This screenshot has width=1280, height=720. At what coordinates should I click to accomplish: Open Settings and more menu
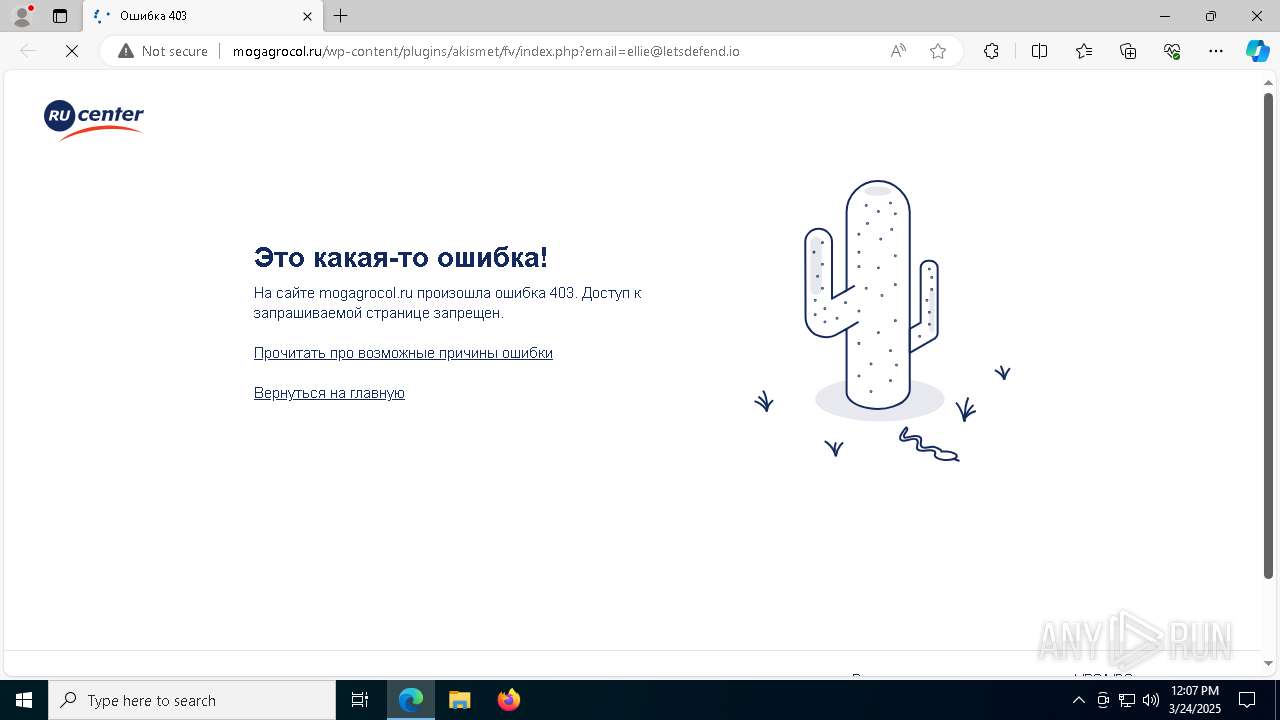[x=1216, y=51]
